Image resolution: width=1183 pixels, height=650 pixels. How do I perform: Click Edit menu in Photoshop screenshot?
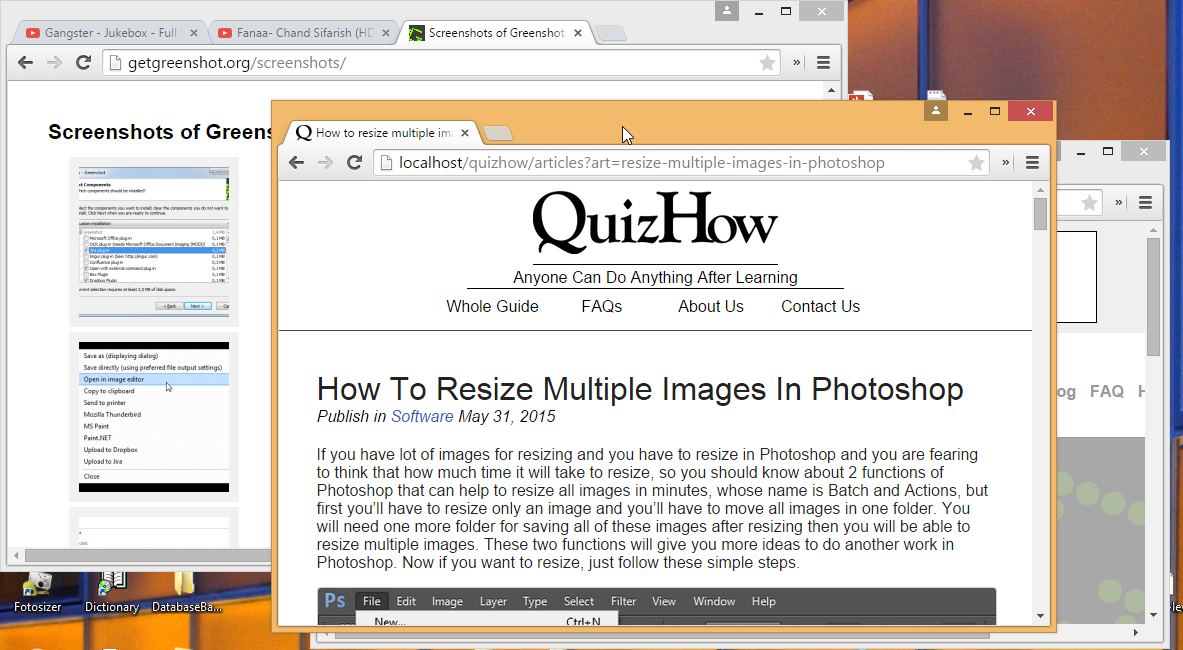click(x=406, y=601)
